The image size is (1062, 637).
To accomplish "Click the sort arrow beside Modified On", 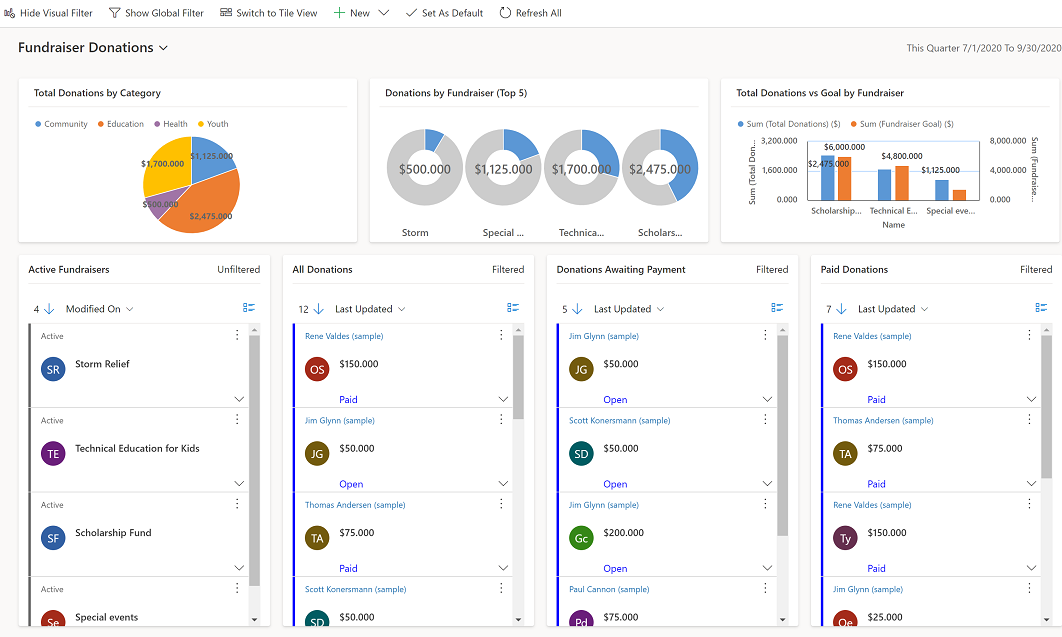I will 48,308.
